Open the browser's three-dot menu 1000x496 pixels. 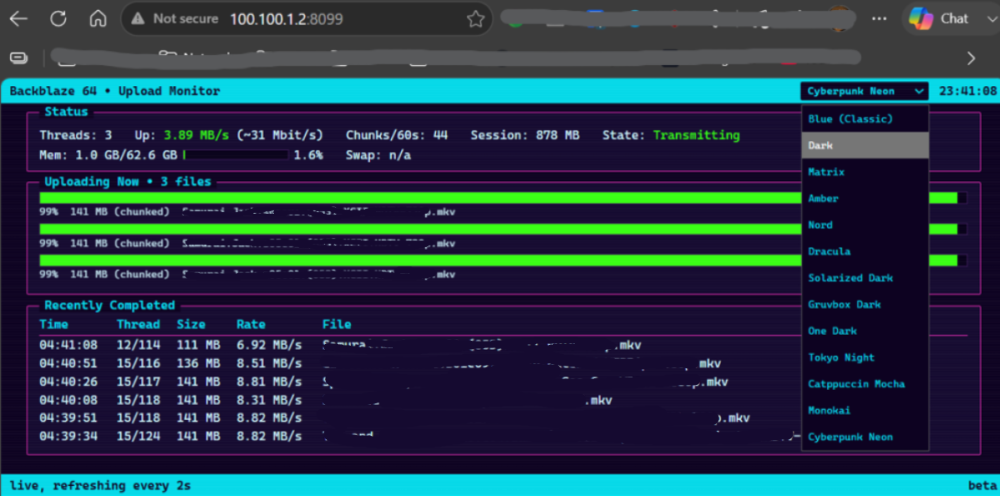tap(879, 18)
